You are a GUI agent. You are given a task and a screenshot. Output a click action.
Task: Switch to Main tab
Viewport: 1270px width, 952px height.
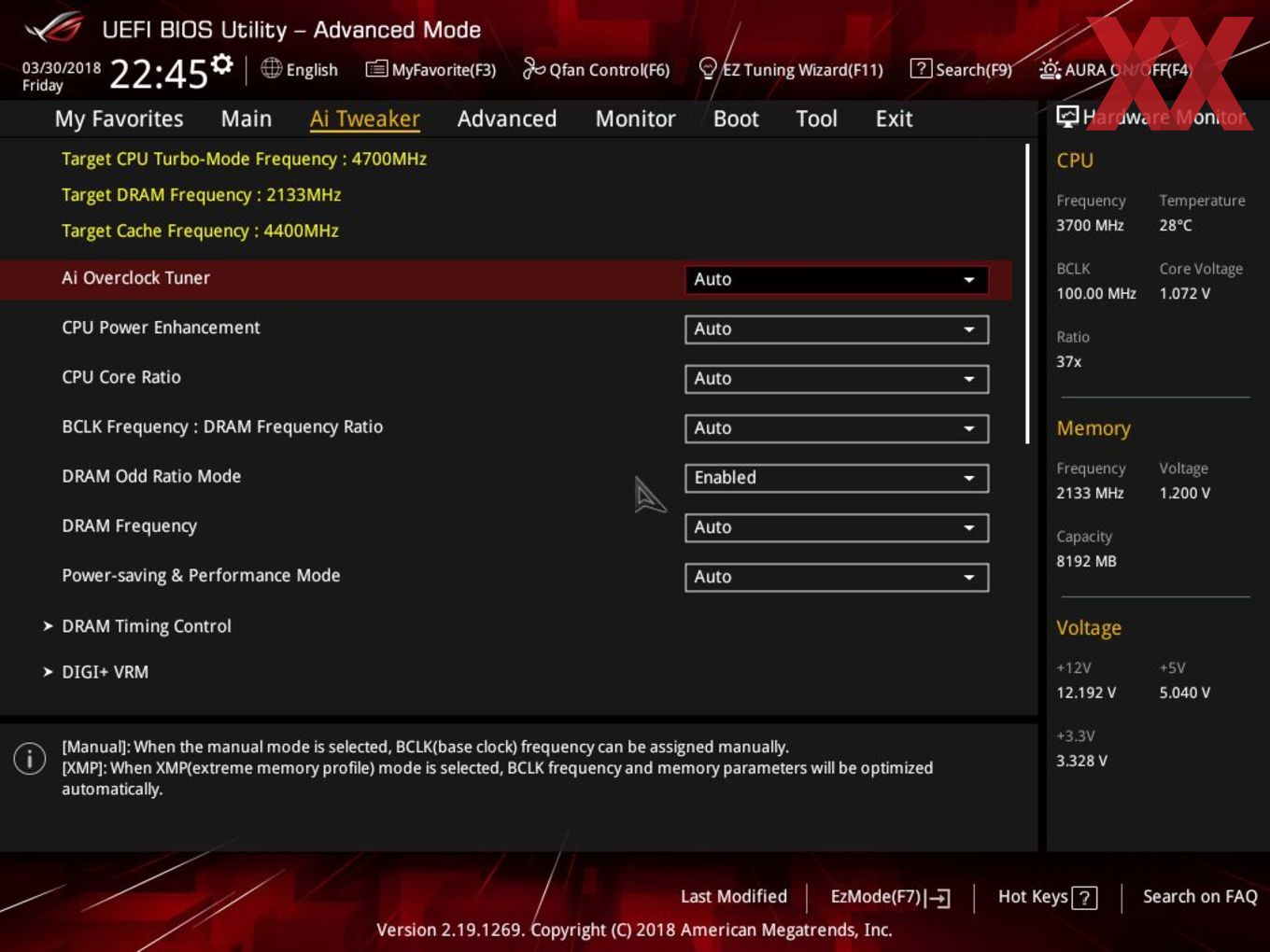click(247, 119)
